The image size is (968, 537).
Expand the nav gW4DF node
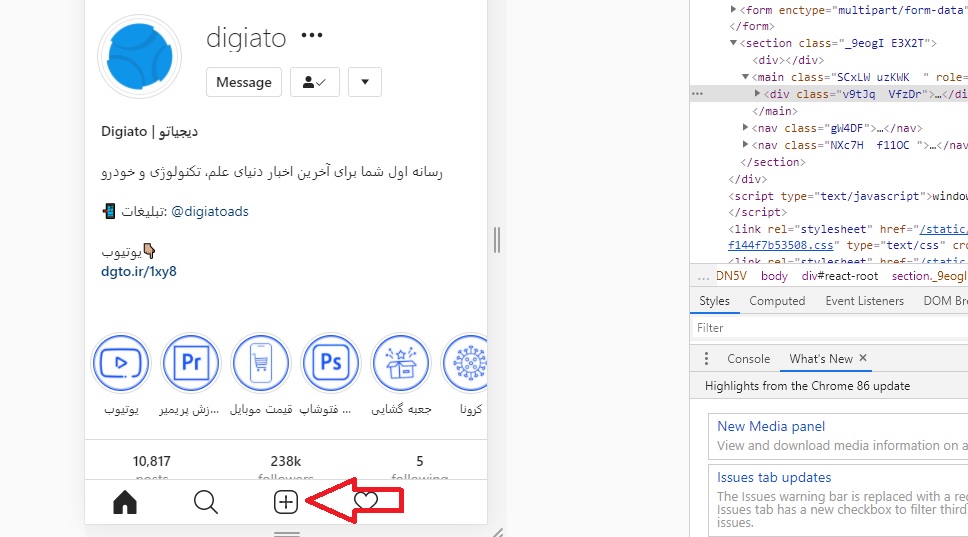[x=745, y=128]
